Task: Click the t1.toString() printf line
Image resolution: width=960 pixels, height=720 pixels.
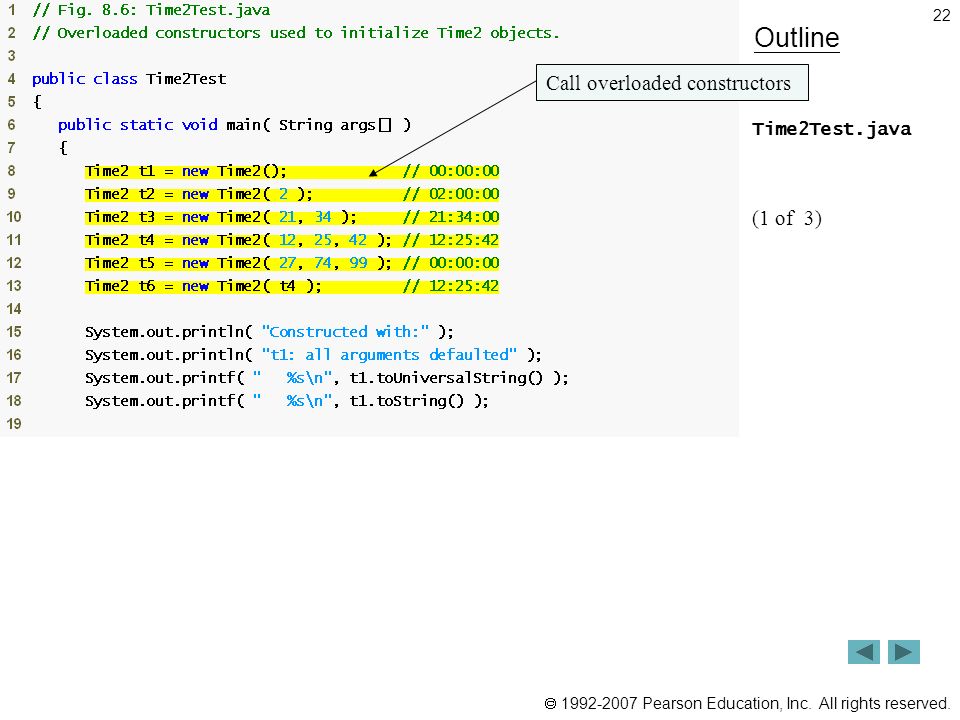Action: pyautogui.click(x=287, y=401)
